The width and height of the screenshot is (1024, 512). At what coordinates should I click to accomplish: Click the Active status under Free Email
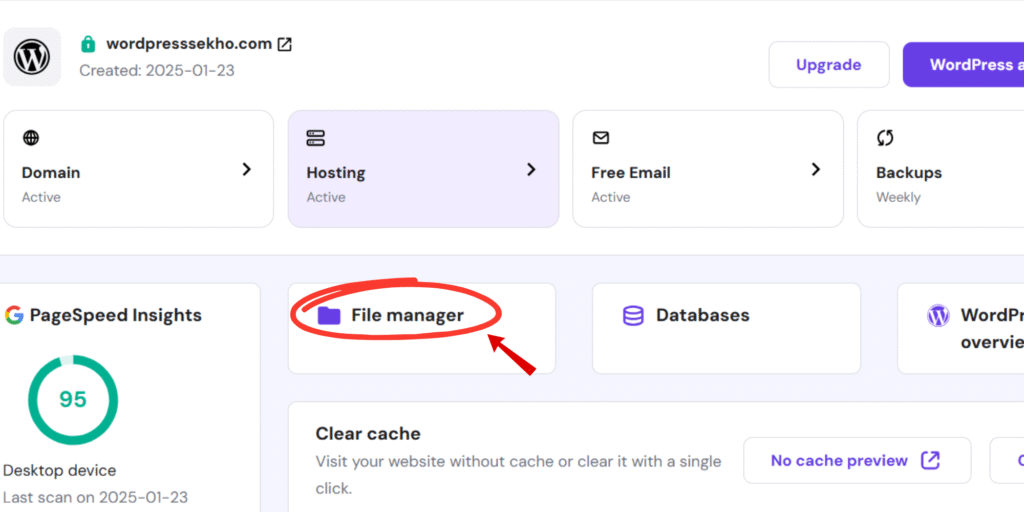tap(611, 197)
